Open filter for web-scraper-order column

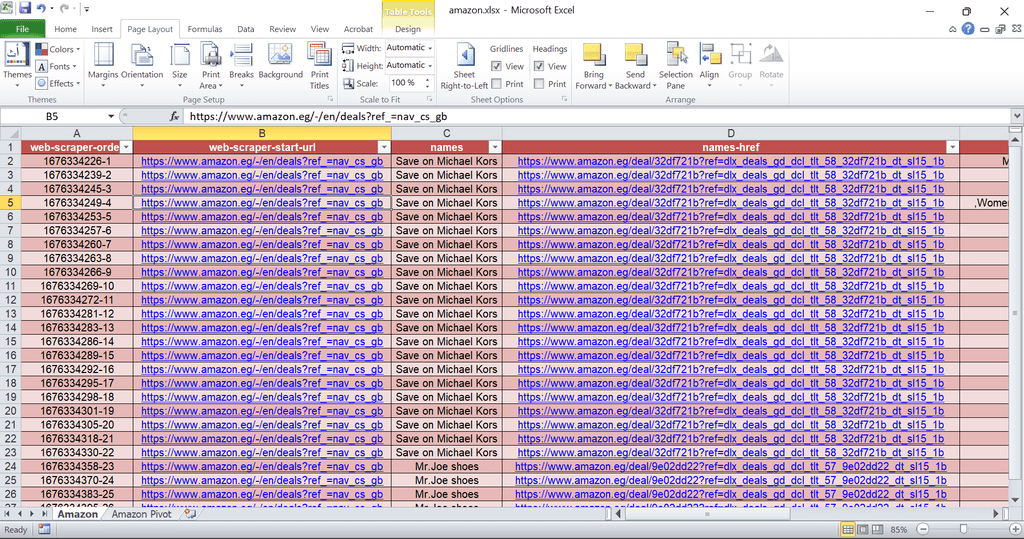(x=126, y=148)
